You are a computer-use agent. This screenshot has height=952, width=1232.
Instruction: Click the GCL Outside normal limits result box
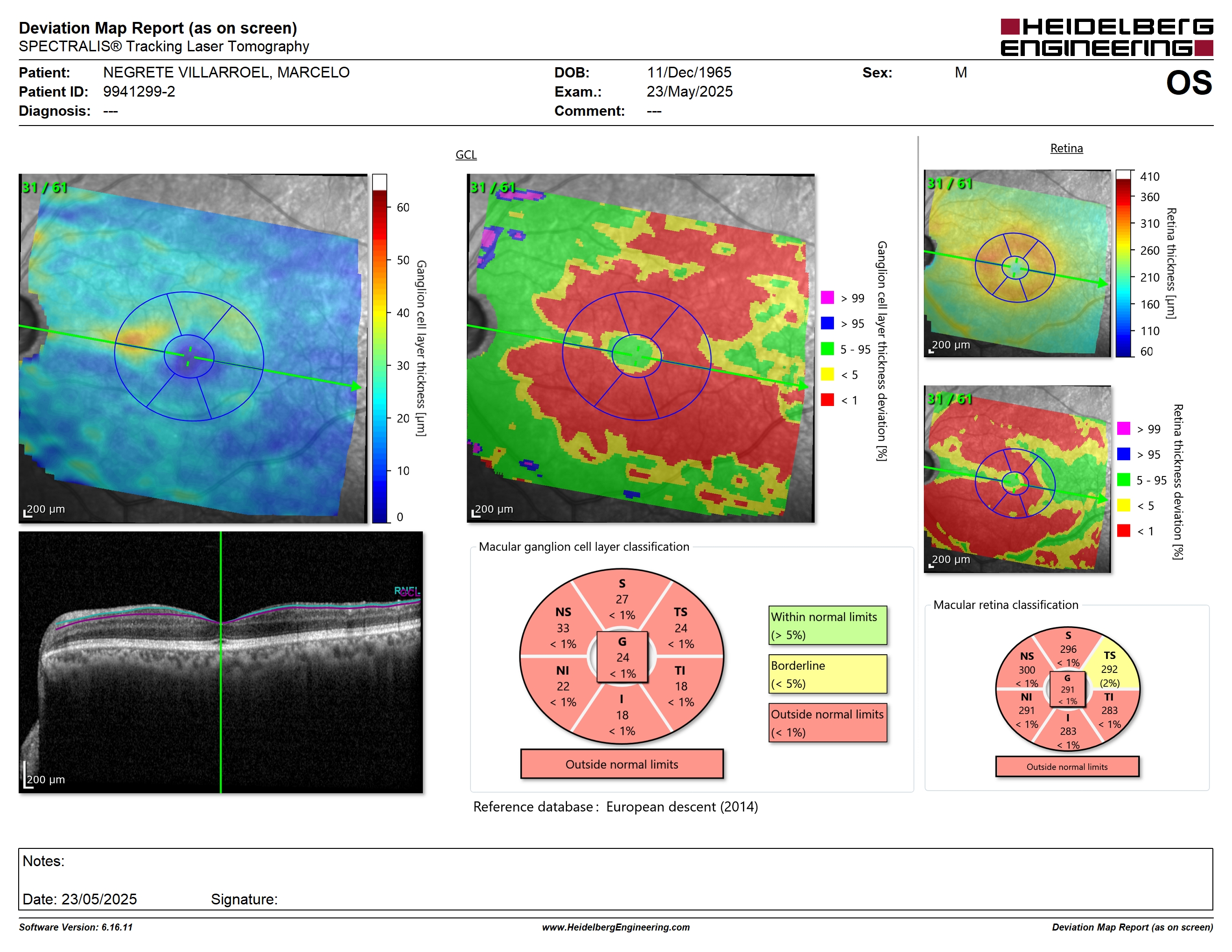[x=622, y=764]
